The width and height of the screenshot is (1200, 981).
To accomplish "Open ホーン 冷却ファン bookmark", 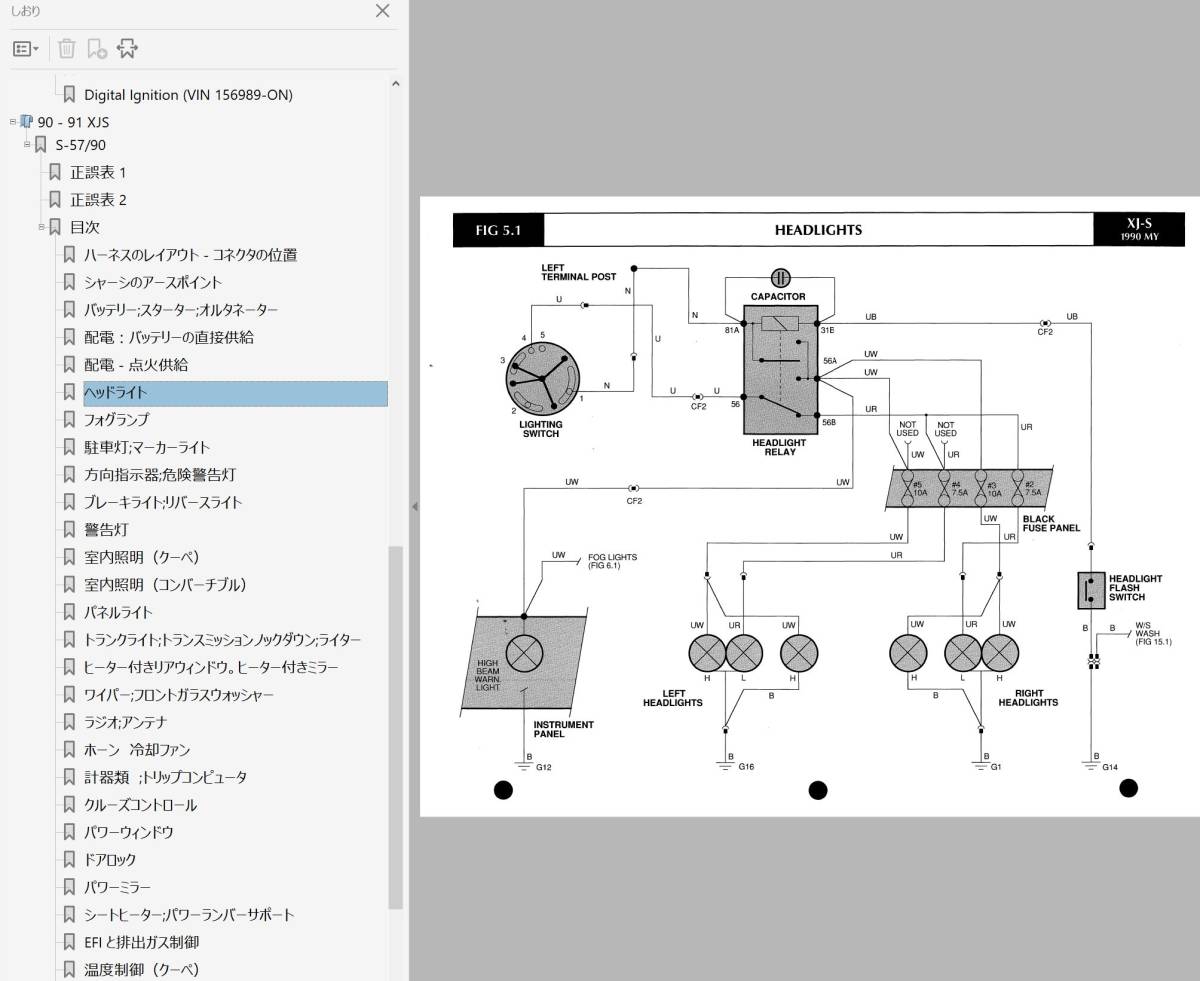I will click(137, 750).
